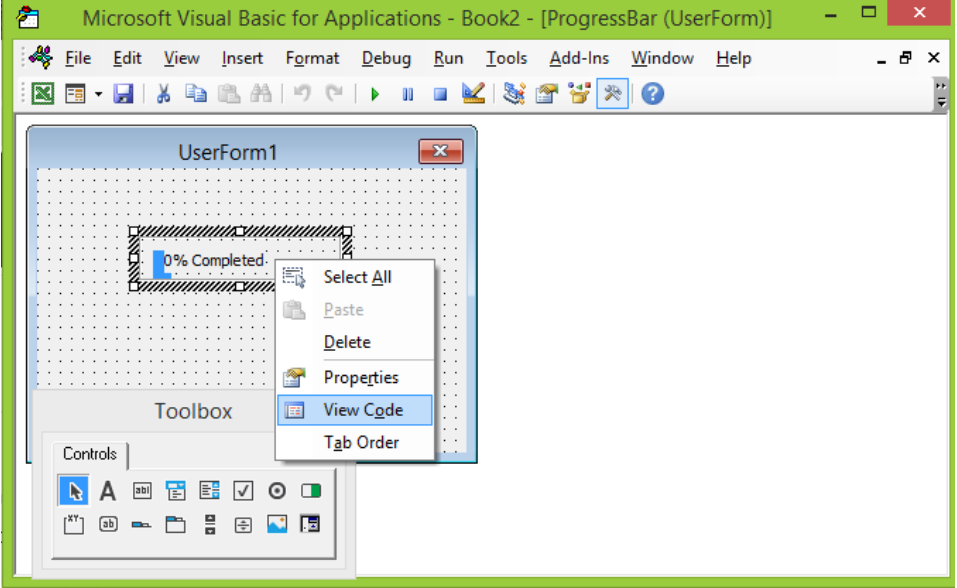
Task: Select the CheckBox control in Toolbox
Action: 243,490
